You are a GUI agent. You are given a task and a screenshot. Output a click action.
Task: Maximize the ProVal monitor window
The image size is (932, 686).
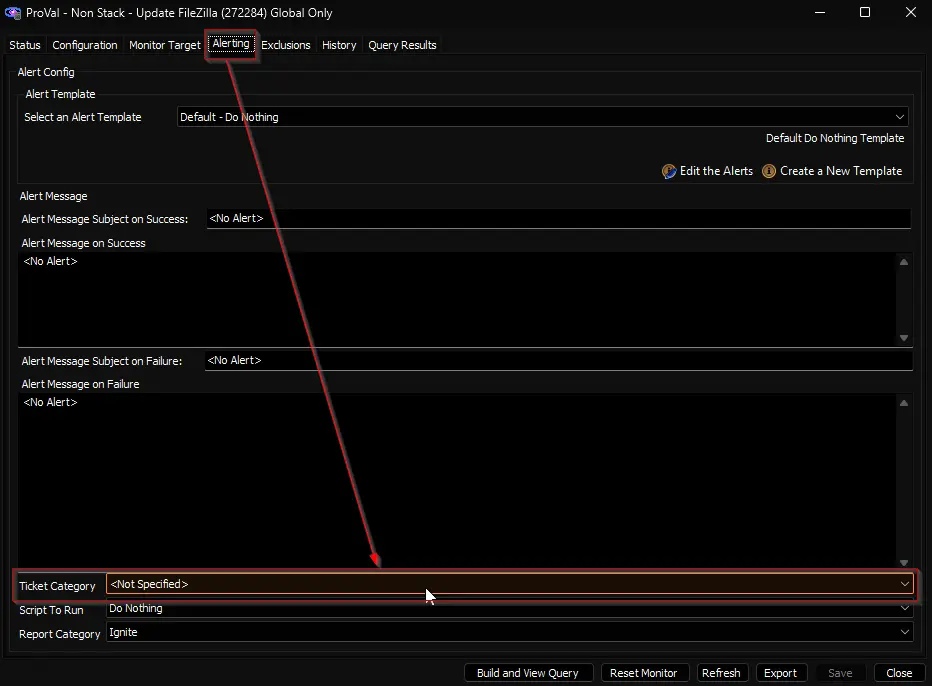coord(865,12)
